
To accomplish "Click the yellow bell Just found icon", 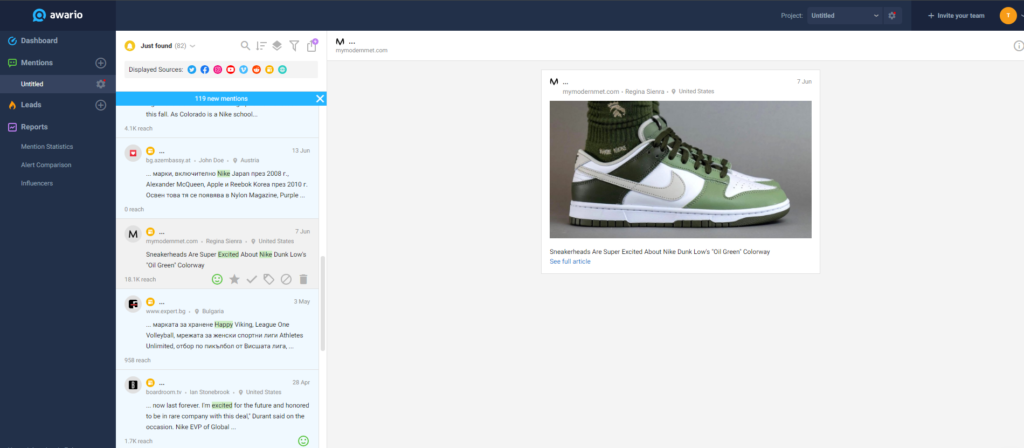I will tap(130, 46).
